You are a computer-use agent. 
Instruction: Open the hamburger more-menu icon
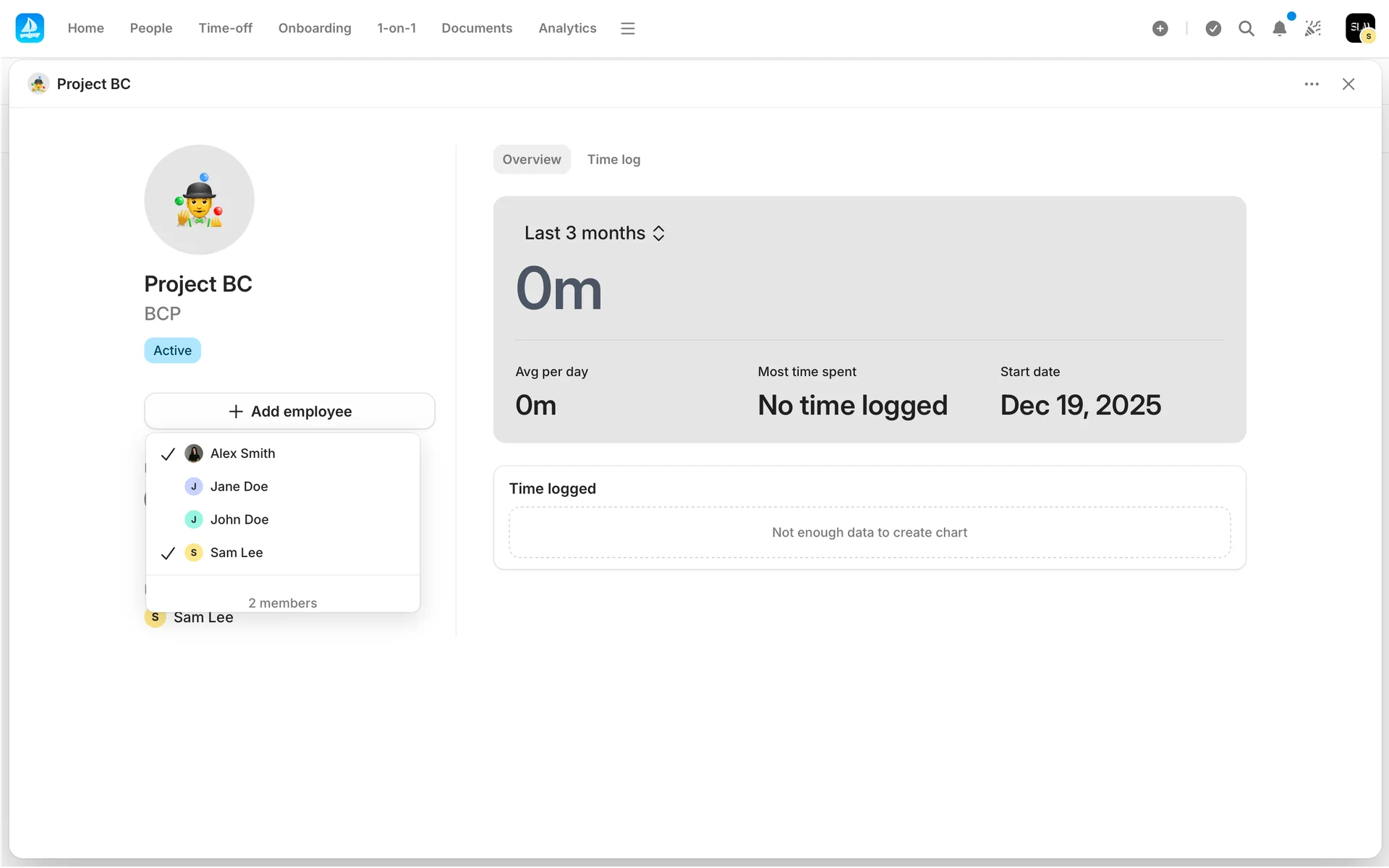(627, 28)
